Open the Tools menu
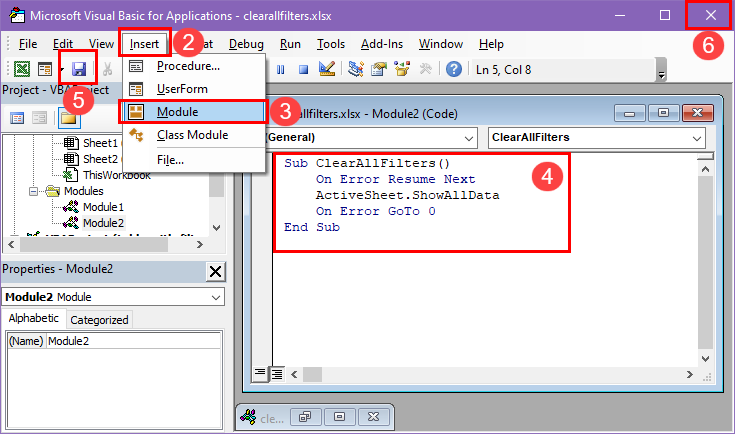735x434 pixels. (x=330, y=44)
